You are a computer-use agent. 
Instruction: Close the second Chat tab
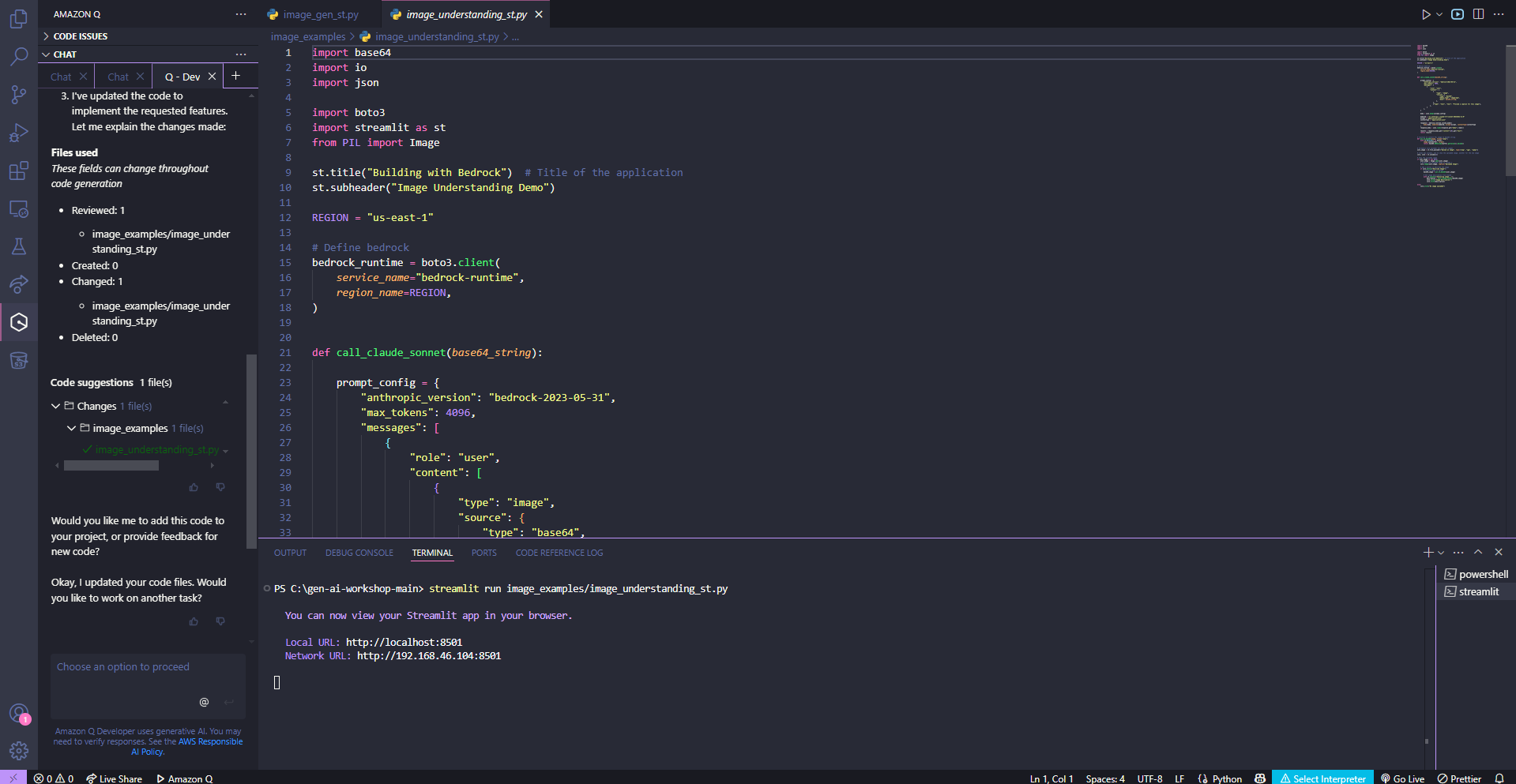click(140, 77)
